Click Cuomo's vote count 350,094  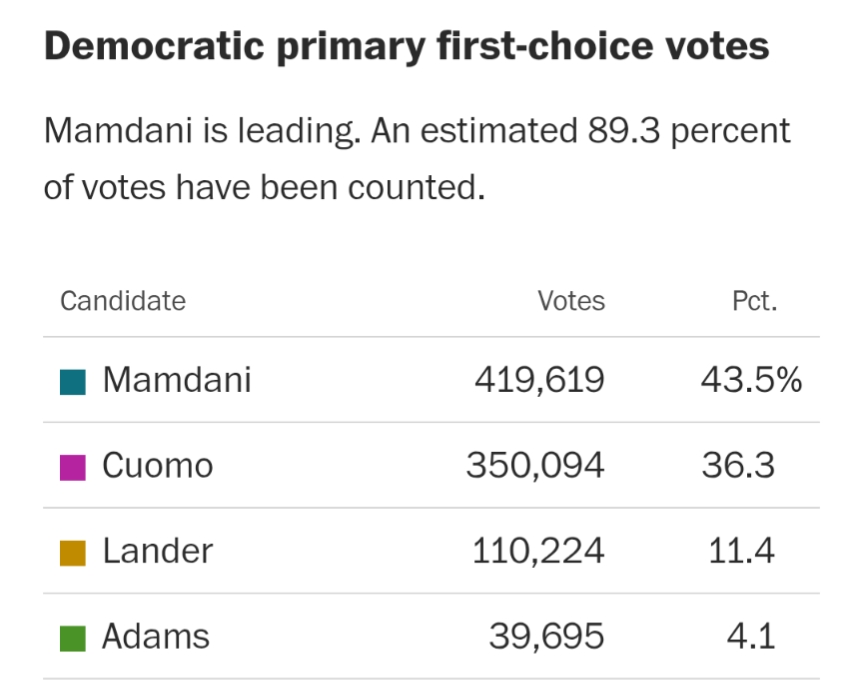(x=535, y=466)
